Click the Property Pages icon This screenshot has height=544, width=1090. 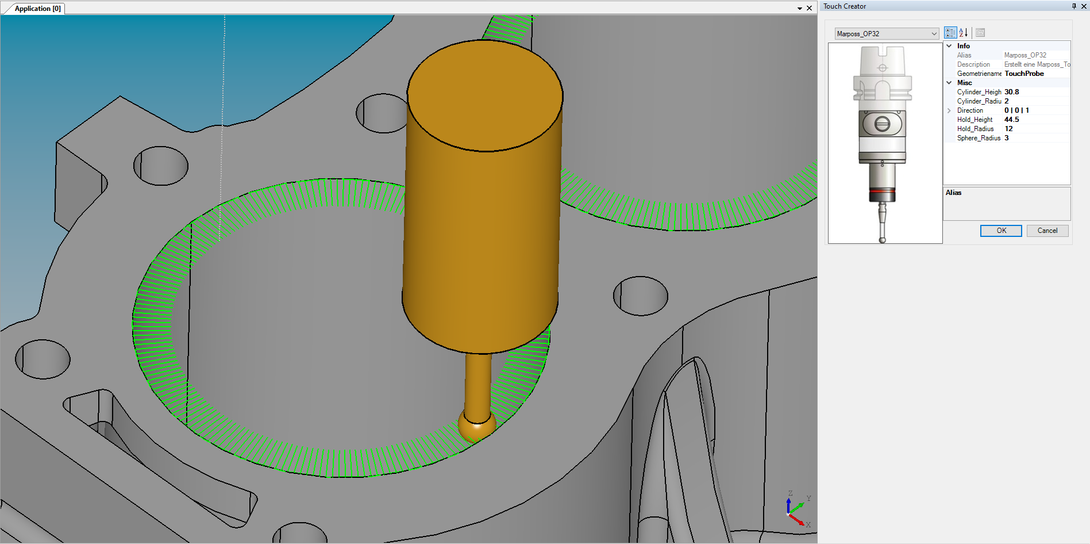(x=981, y=33)
